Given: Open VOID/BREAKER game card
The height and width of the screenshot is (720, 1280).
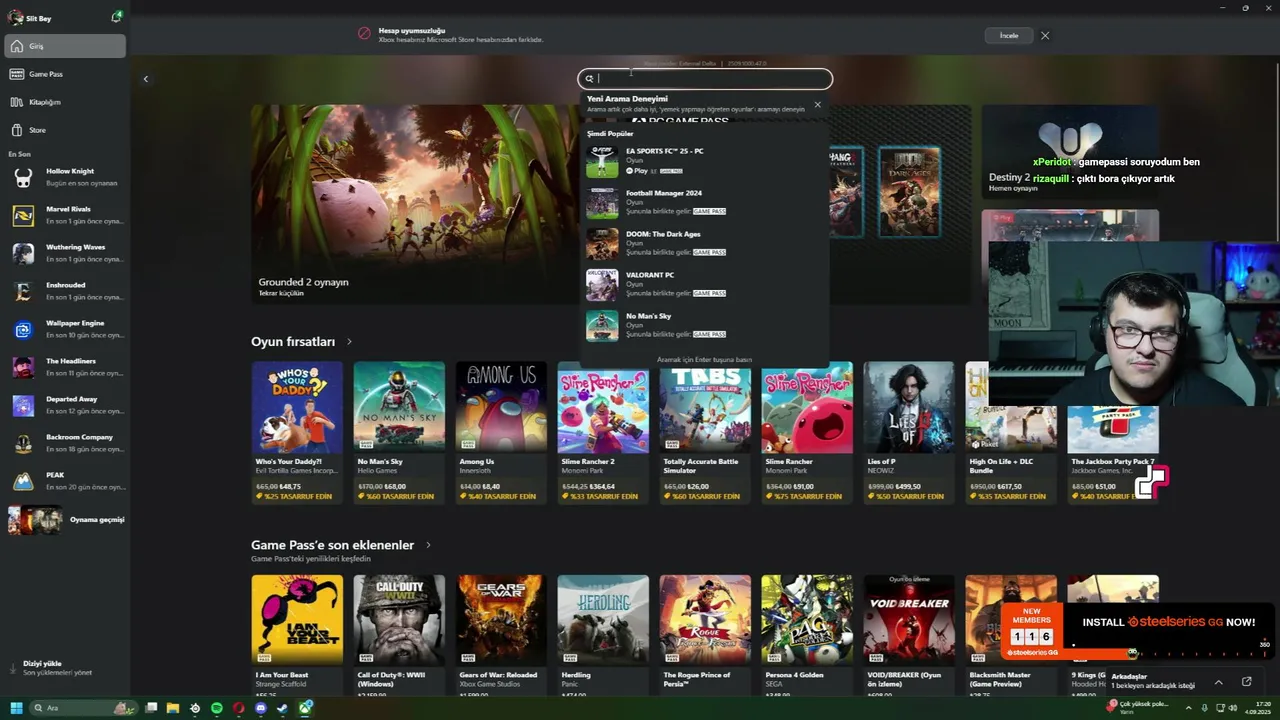Looking at the screenshot, I should (909, 634).
